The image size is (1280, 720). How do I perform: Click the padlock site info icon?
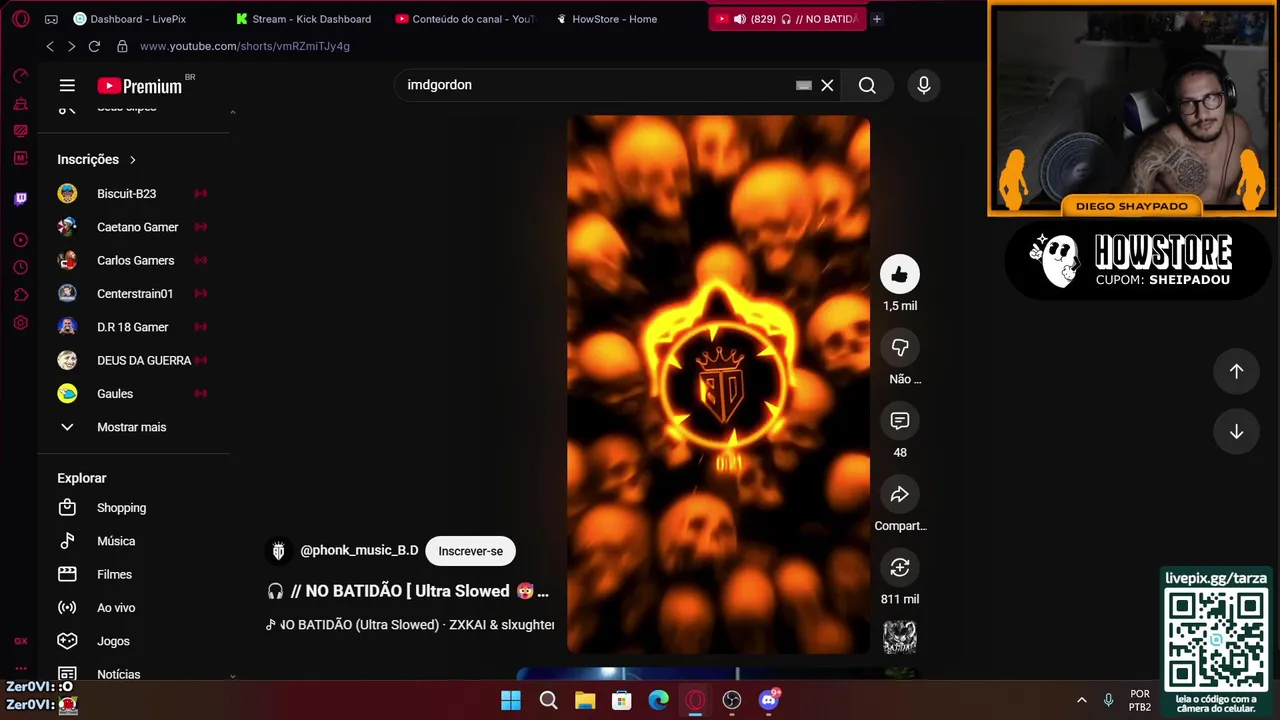[x=122, y=46]
